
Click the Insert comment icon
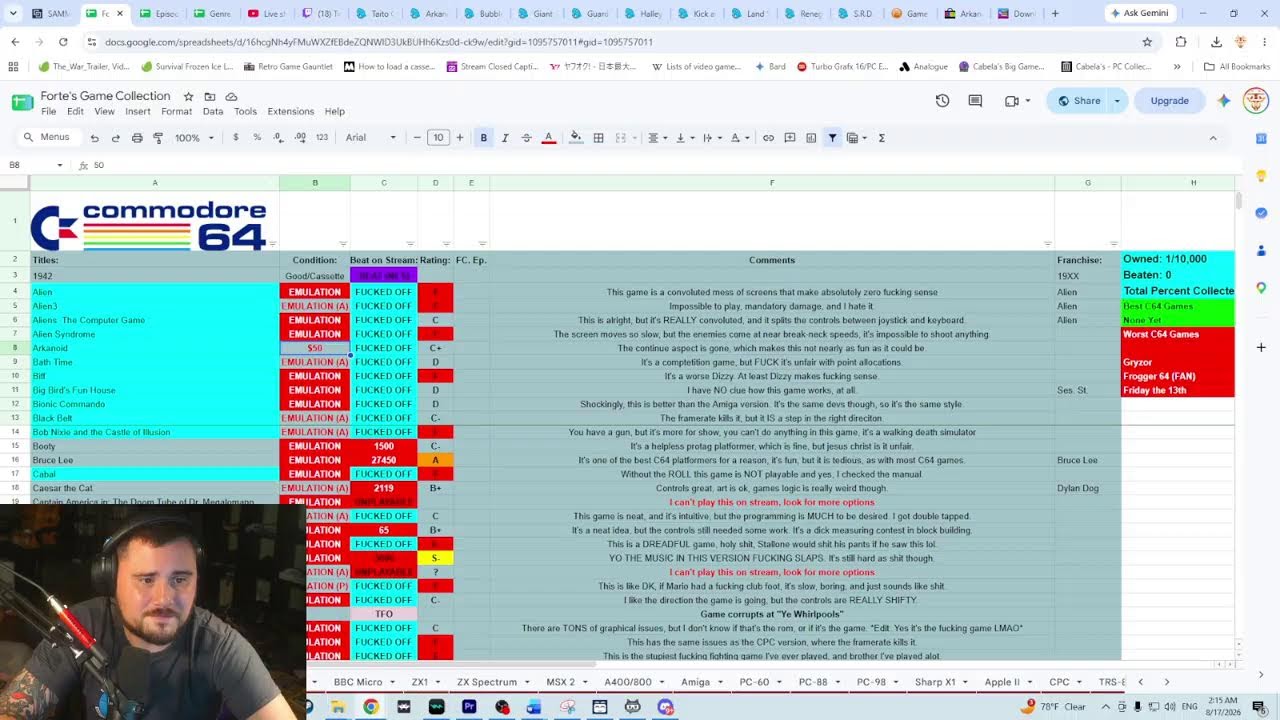click(x=790, y=138)
